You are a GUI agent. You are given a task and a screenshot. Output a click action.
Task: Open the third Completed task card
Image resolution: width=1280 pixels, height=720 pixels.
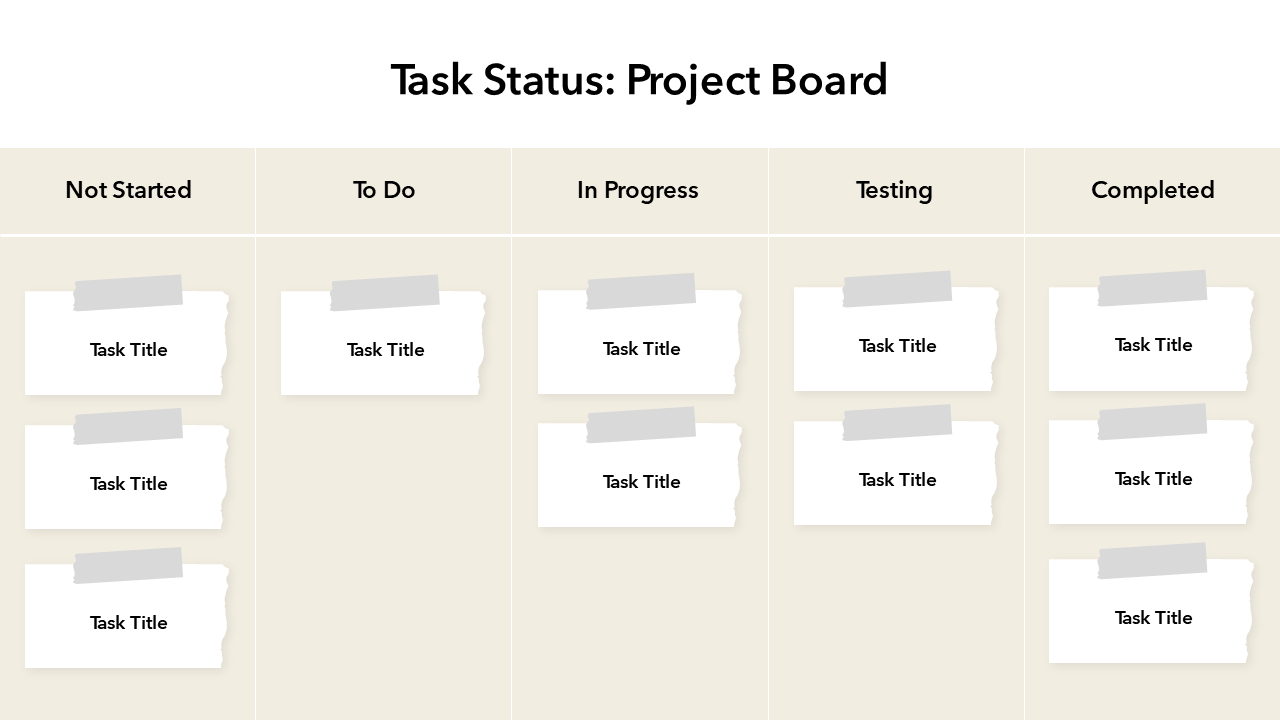point(1152,618)
